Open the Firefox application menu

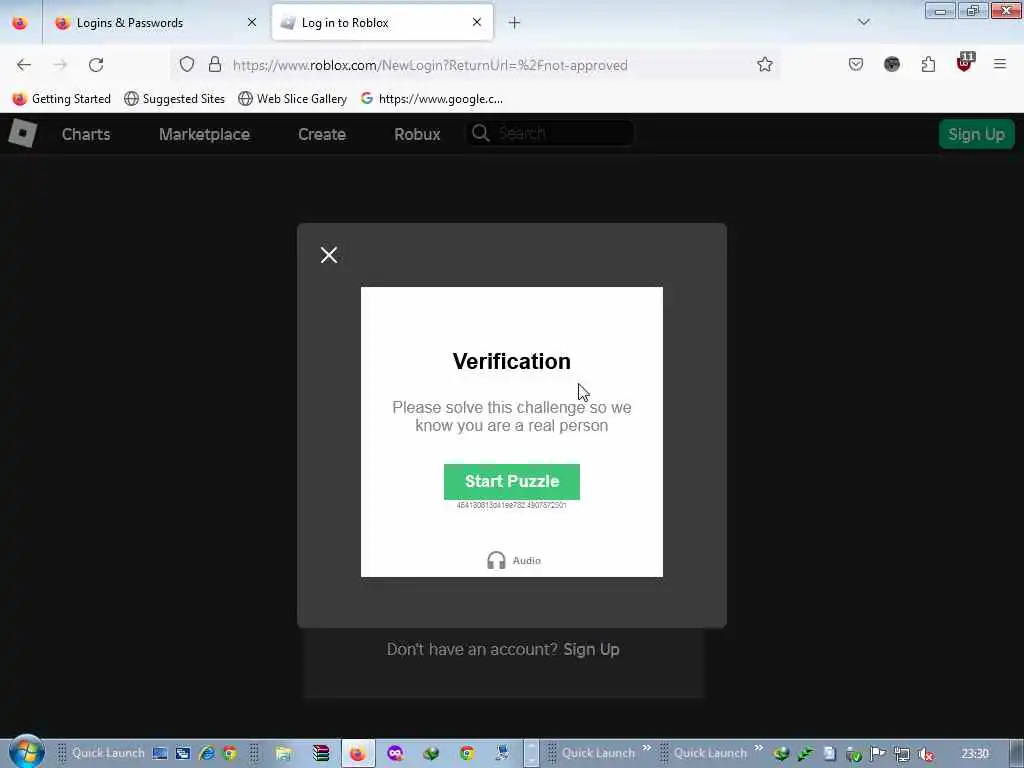tap(1000, 64)
